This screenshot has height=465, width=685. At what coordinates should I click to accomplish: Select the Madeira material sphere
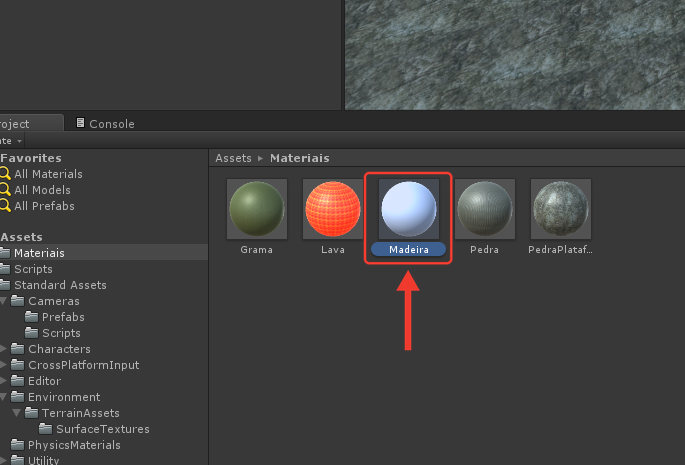click(x=409, y=209)
